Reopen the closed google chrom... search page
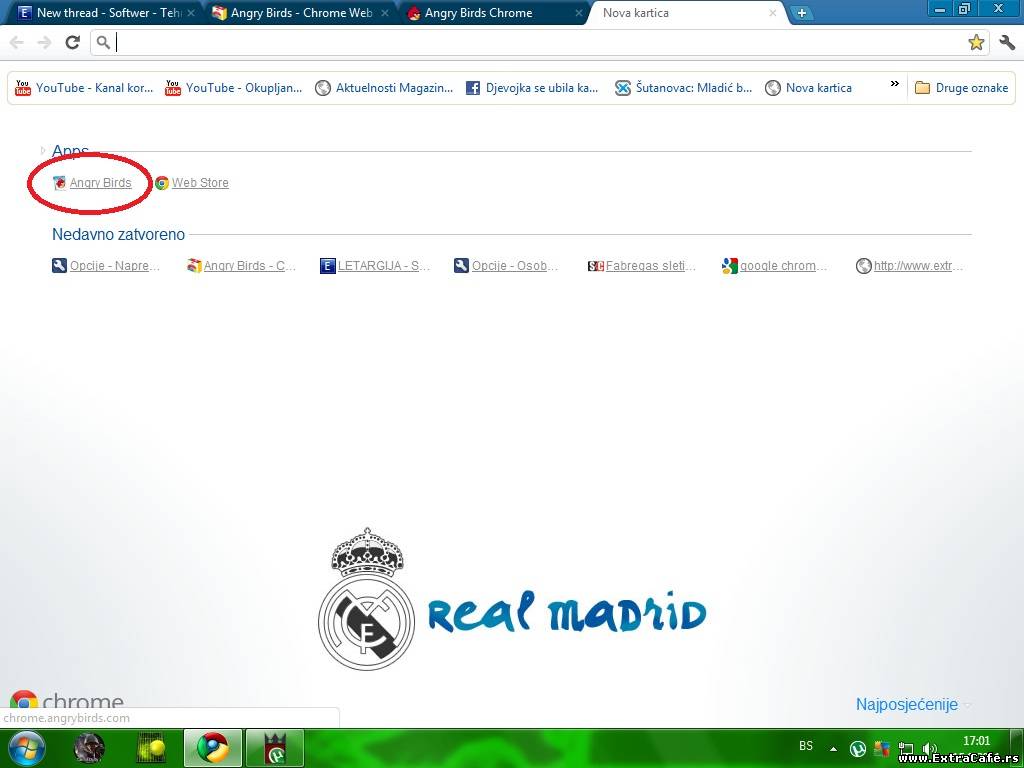The image size is (1024, 768). pos(775,266)
